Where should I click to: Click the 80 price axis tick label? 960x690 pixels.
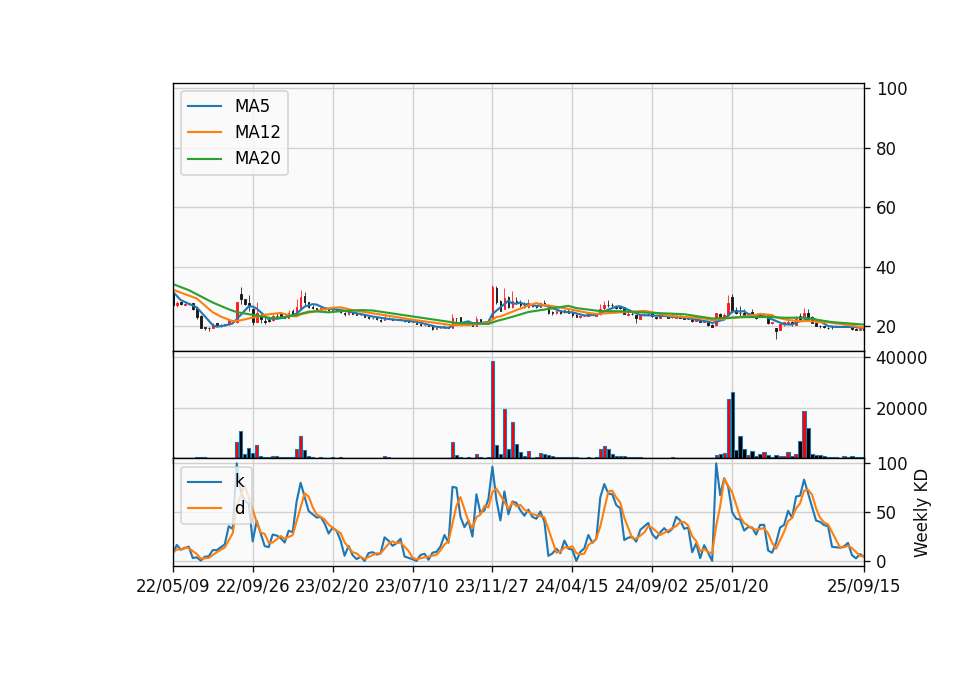click(x=886, y=148)
